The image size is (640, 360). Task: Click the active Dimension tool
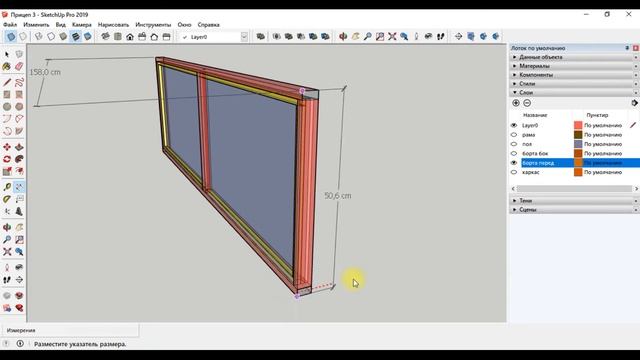[x=19, y=187]
